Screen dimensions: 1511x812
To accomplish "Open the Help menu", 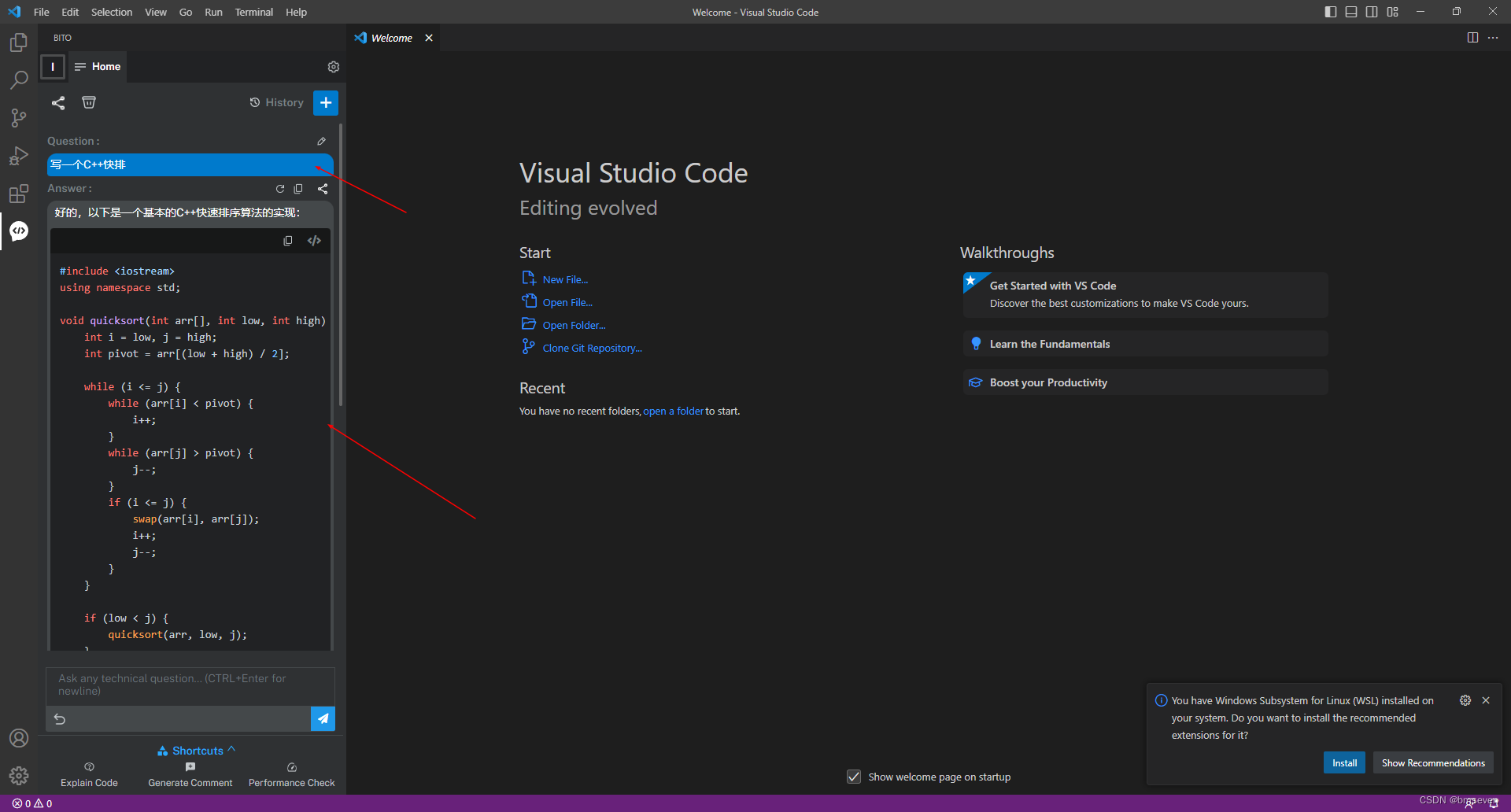I will (x=296, y=12).
